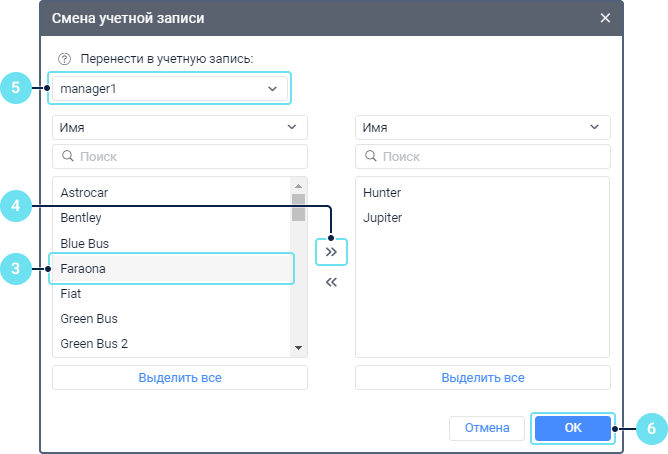The width and height of the screenshot is (668, 454).
Task: Click the move-right double arrow button
Action: click(x=331, y=252)
